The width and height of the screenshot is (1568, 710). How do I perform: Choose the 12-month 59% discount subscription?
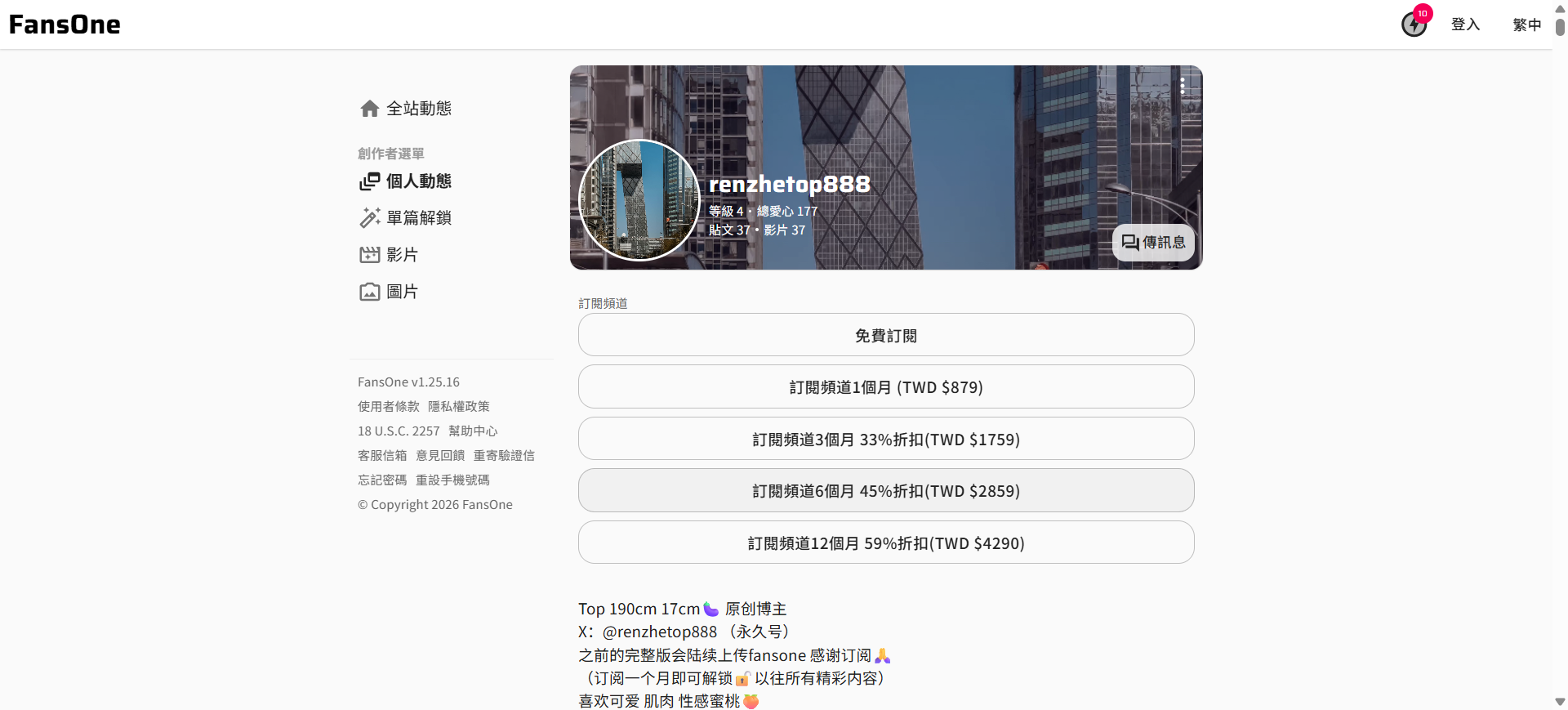[886, 543]
